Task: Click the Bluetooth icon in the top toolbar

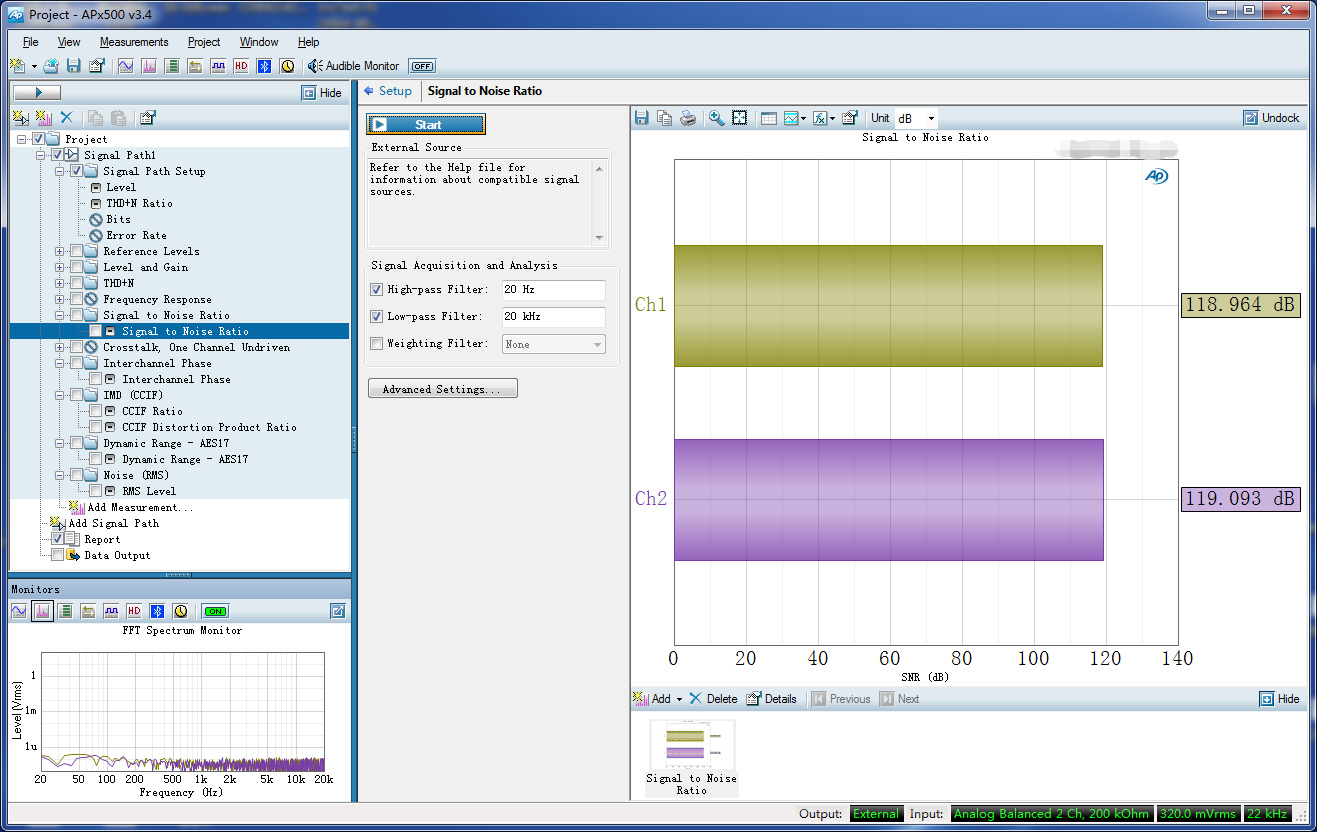Action: [264, 66]
